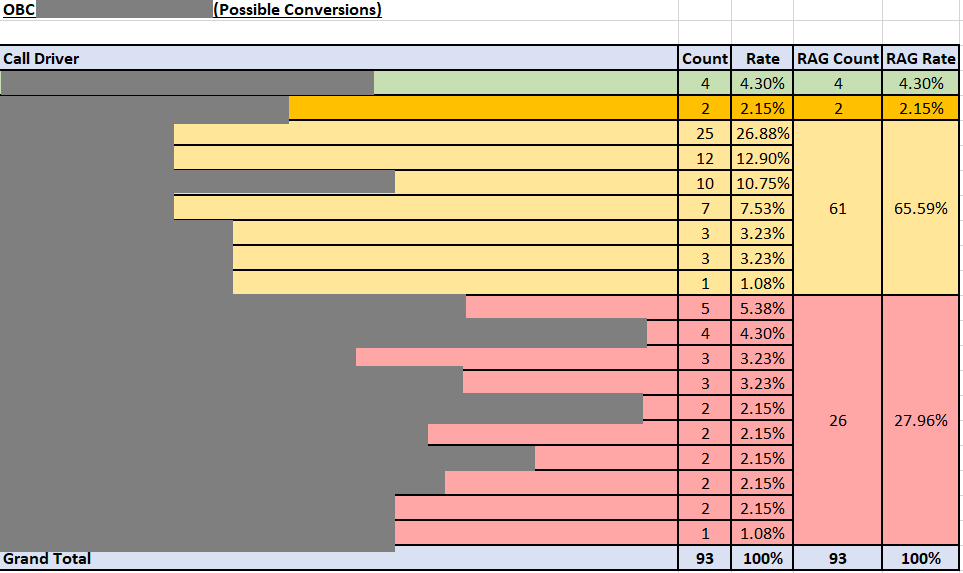Screen dimensions: 963x573
Task: Select the green row's RAG Rate 4.30% cell
Action: (921, 83)
